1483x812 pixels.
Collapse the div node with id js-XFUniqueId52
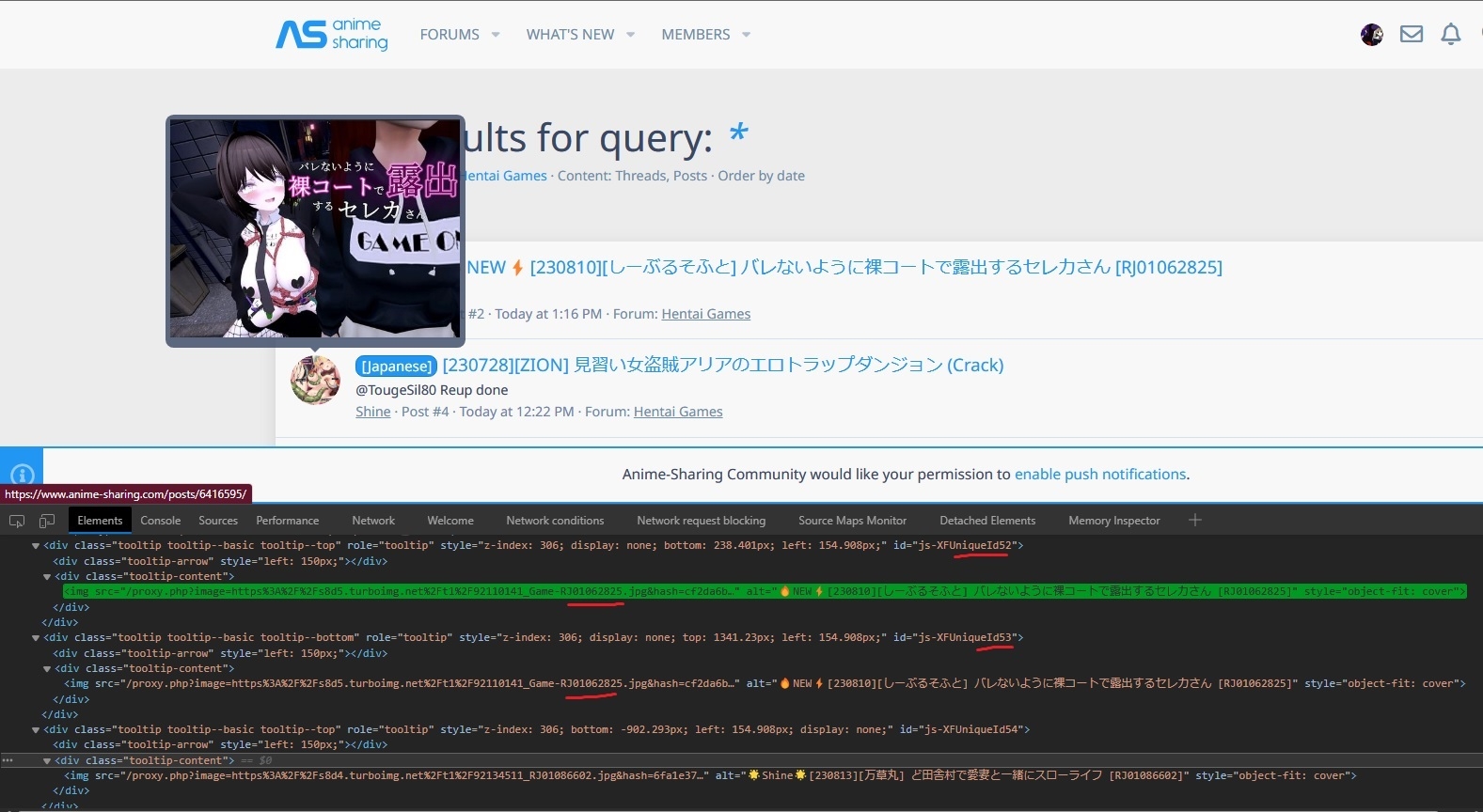pos(36,546)
